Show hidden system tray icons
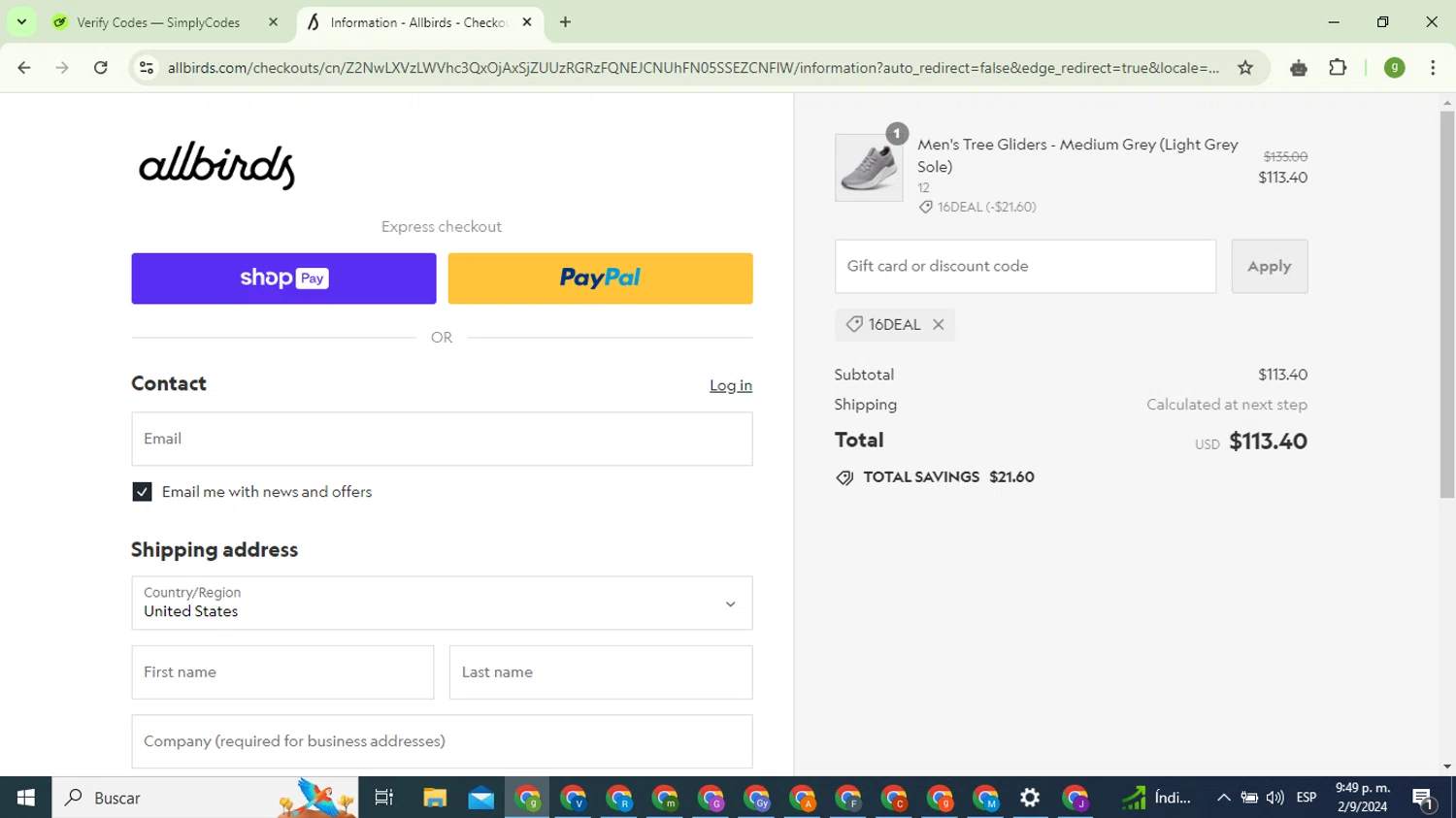This screenshot has height=818, width=1456. tap(1224, 798)
